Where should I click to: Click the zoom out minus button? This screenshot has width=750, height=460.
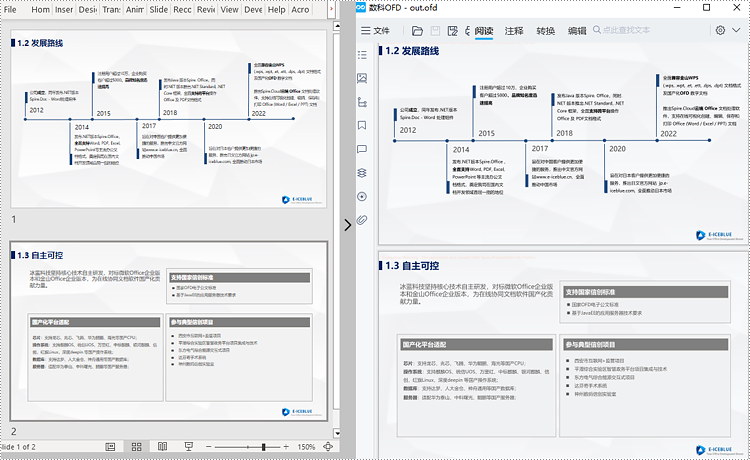click(x=209, y=447)
